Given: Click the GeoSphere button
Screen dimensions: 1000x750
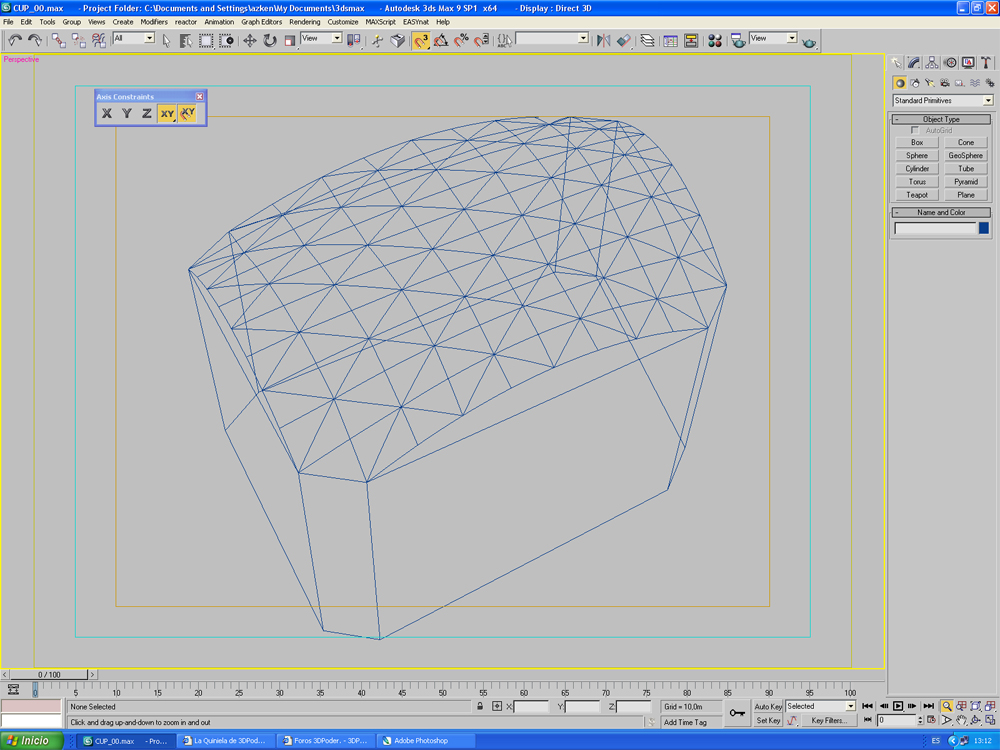Looking at the screenshot, I should coord(966,156).
